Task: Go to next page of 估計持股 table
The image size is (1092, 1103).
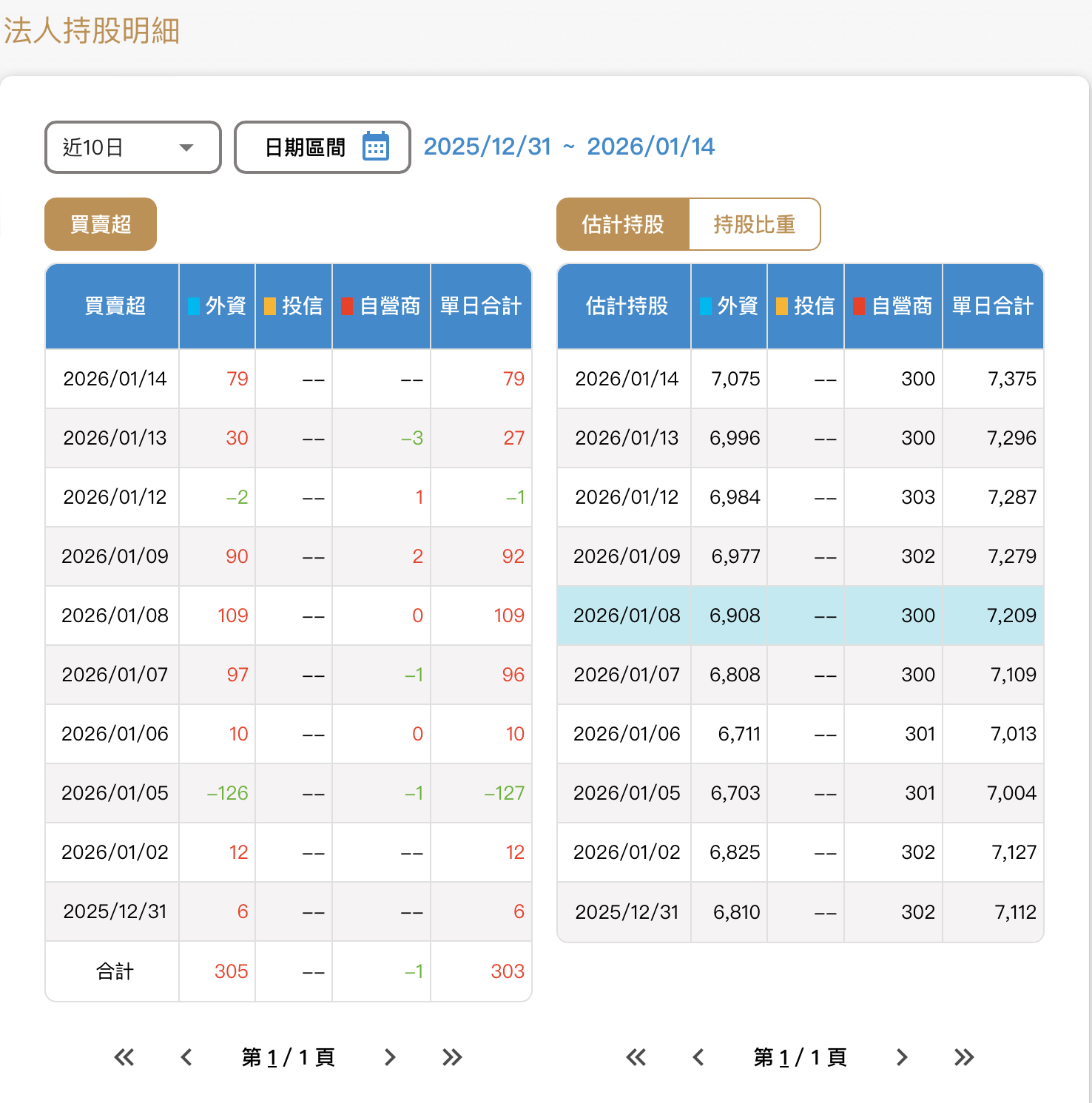Action: tap(902, 1057)
